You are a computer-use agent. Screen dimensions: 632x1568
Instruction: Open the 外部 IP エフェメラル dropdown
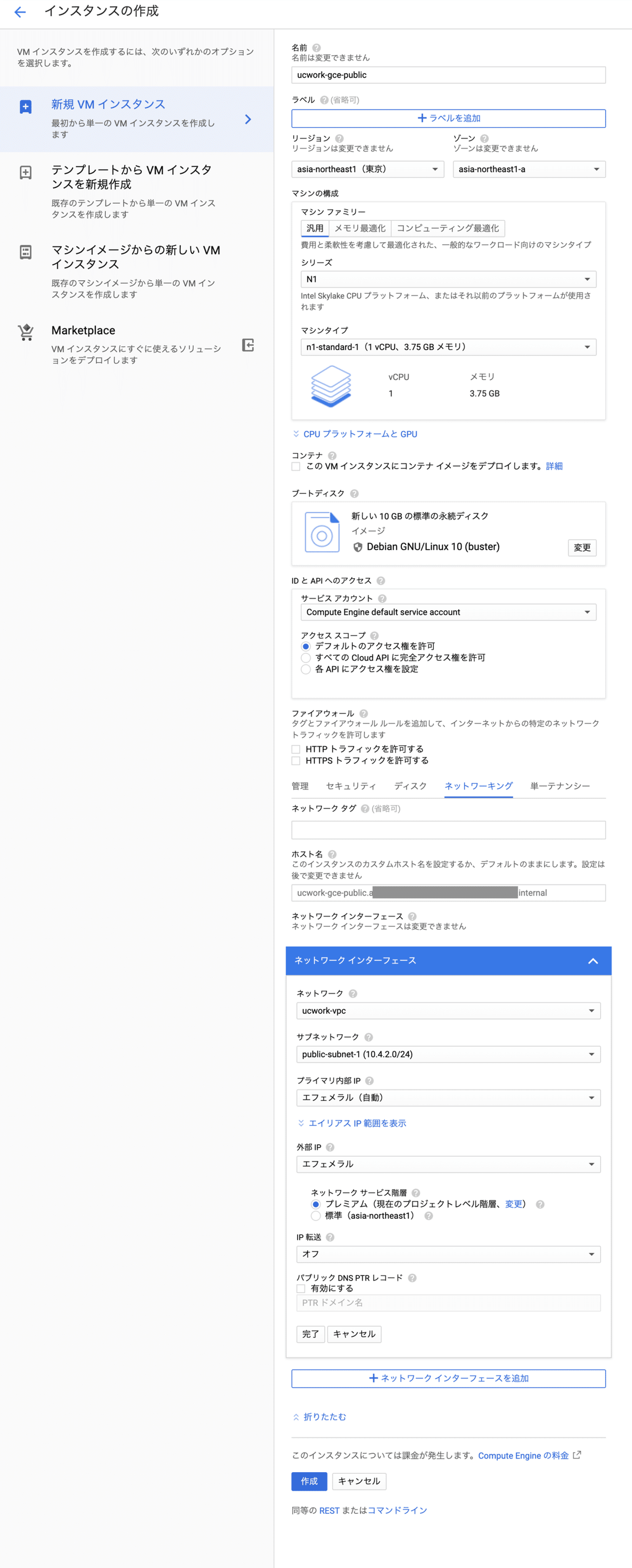448,1165
